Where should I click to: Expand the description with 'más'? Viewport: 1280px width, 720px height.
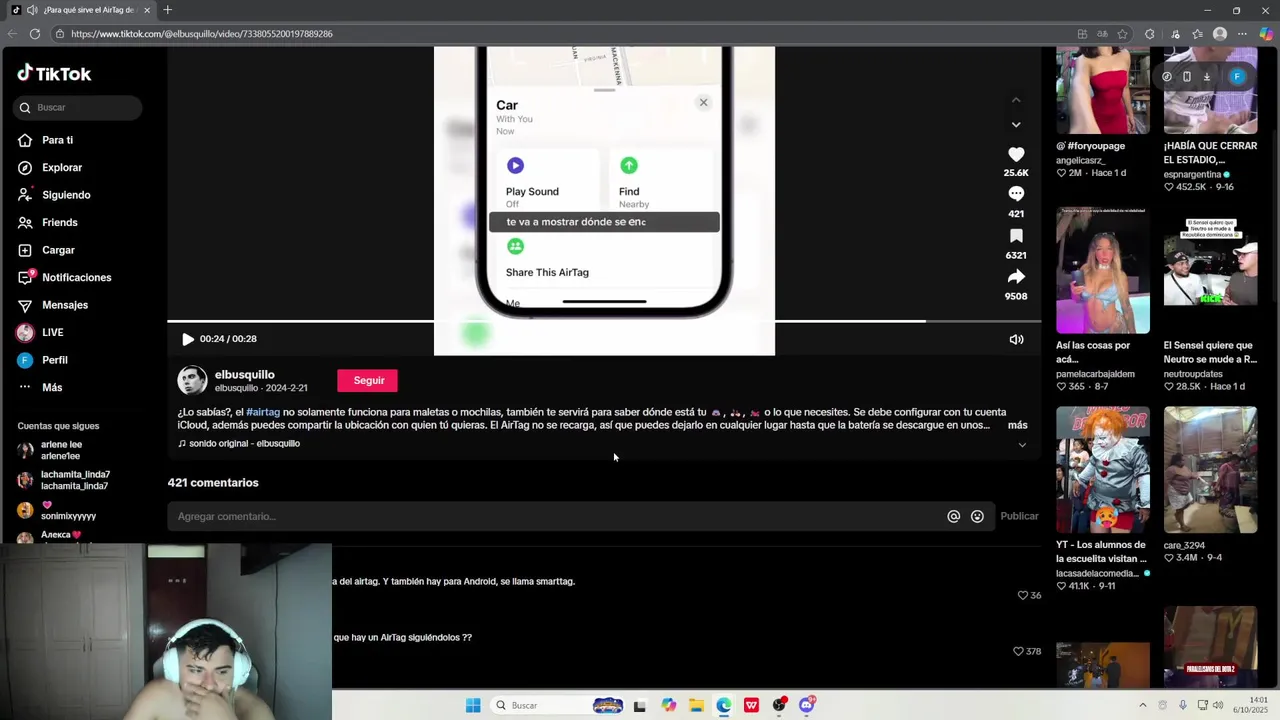click(x=1017, y=425)
